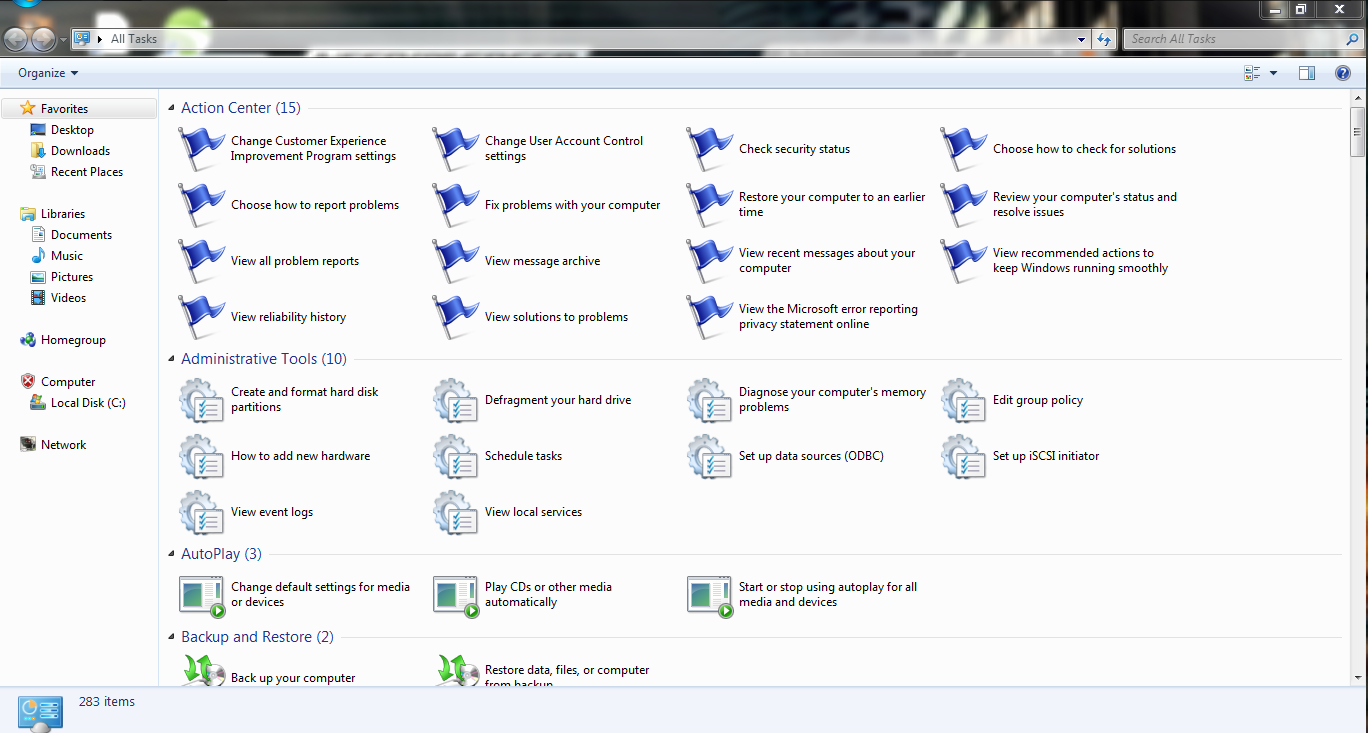Select the flag icon for View reliability history

click(201, 317)
